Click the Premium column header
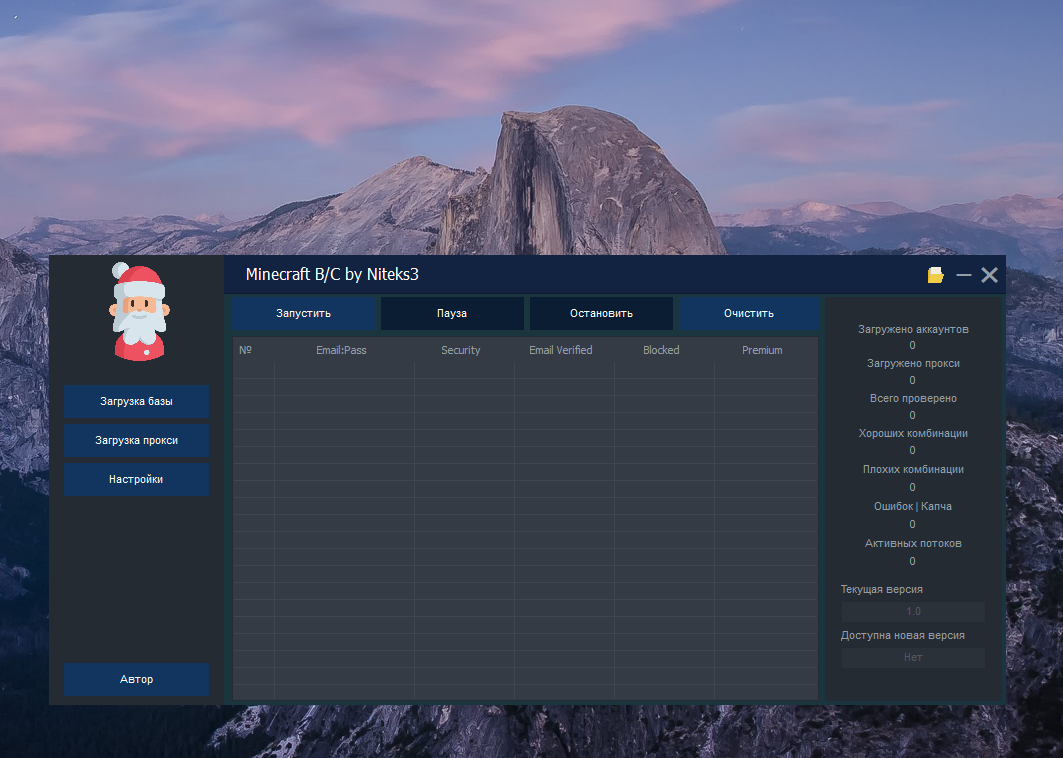This screenshot has height=758, width=1063. 762,350
